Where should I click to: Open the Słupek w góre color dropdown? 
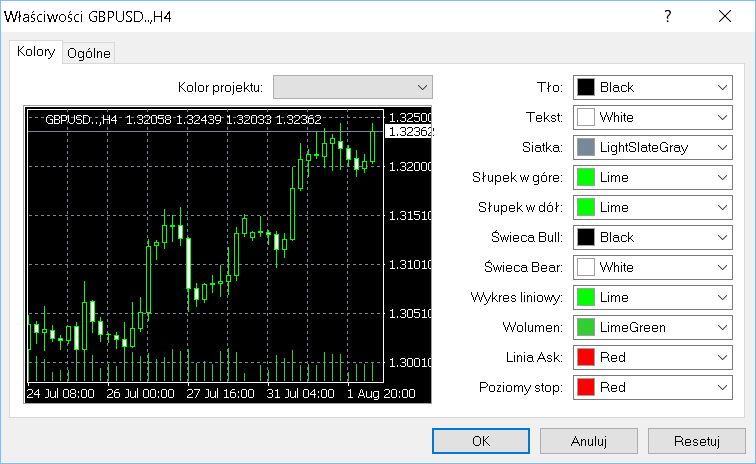pos(653,177)
